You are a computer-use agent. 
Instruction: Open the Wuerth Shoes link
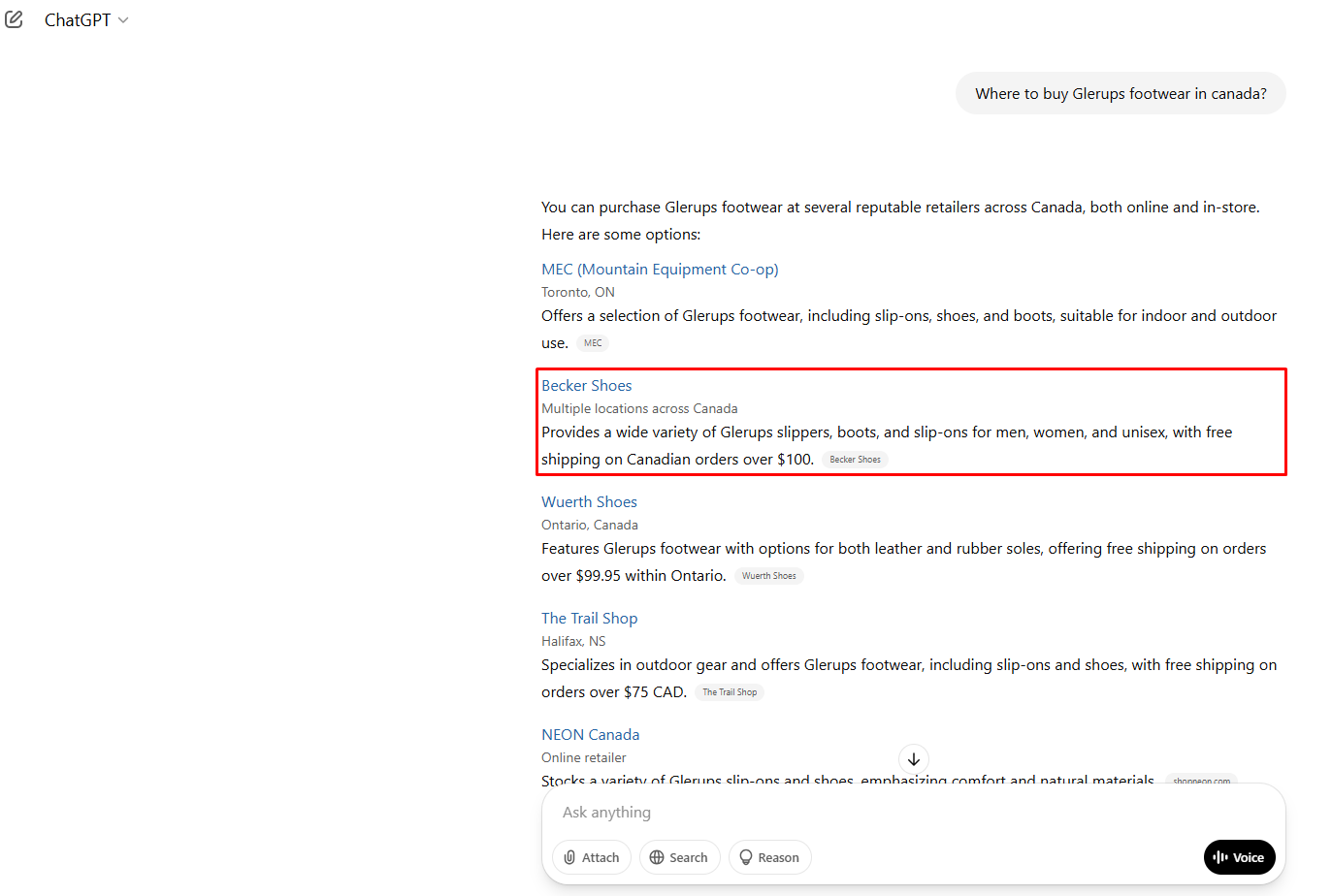click(x=589, y=502)
